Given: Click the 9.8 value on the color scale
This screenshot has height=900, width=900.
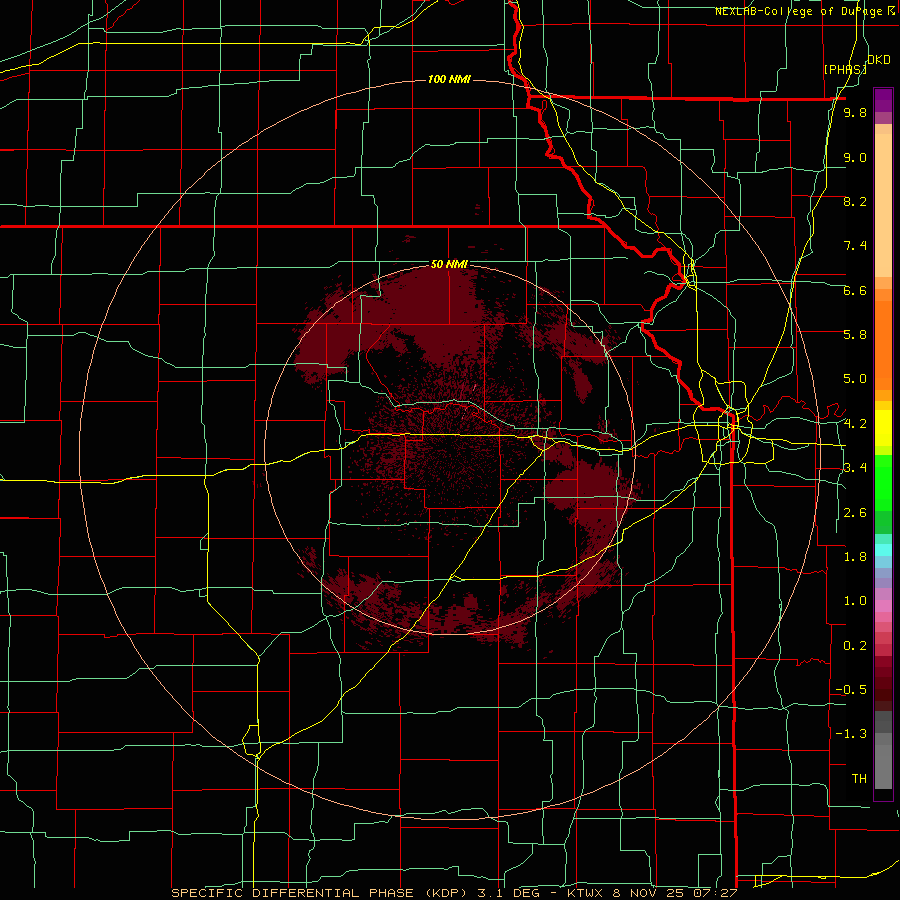Looking at the screenshot, I should [855, 112].
